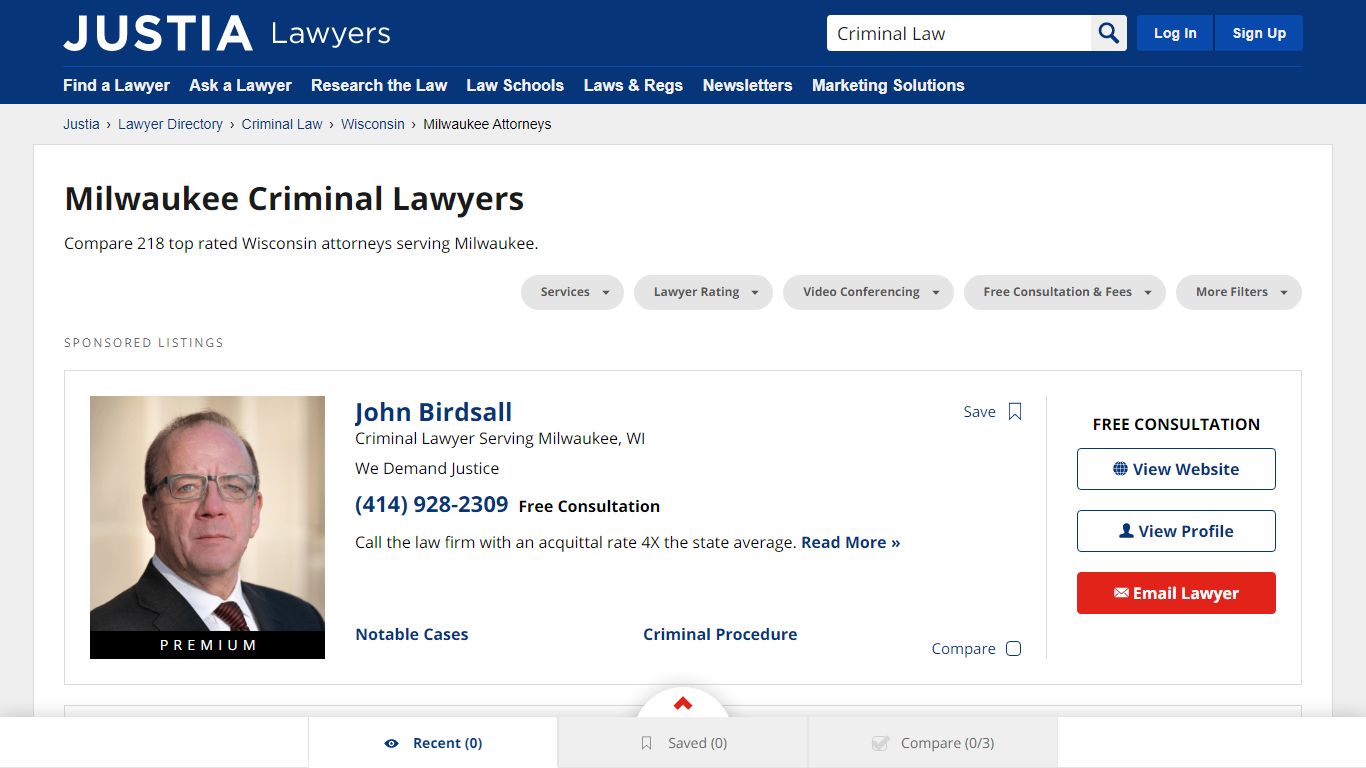This screenshot has height=768, width=1366.
Task: Switch to the Recent (0) tab
Action: pos(433,743)
